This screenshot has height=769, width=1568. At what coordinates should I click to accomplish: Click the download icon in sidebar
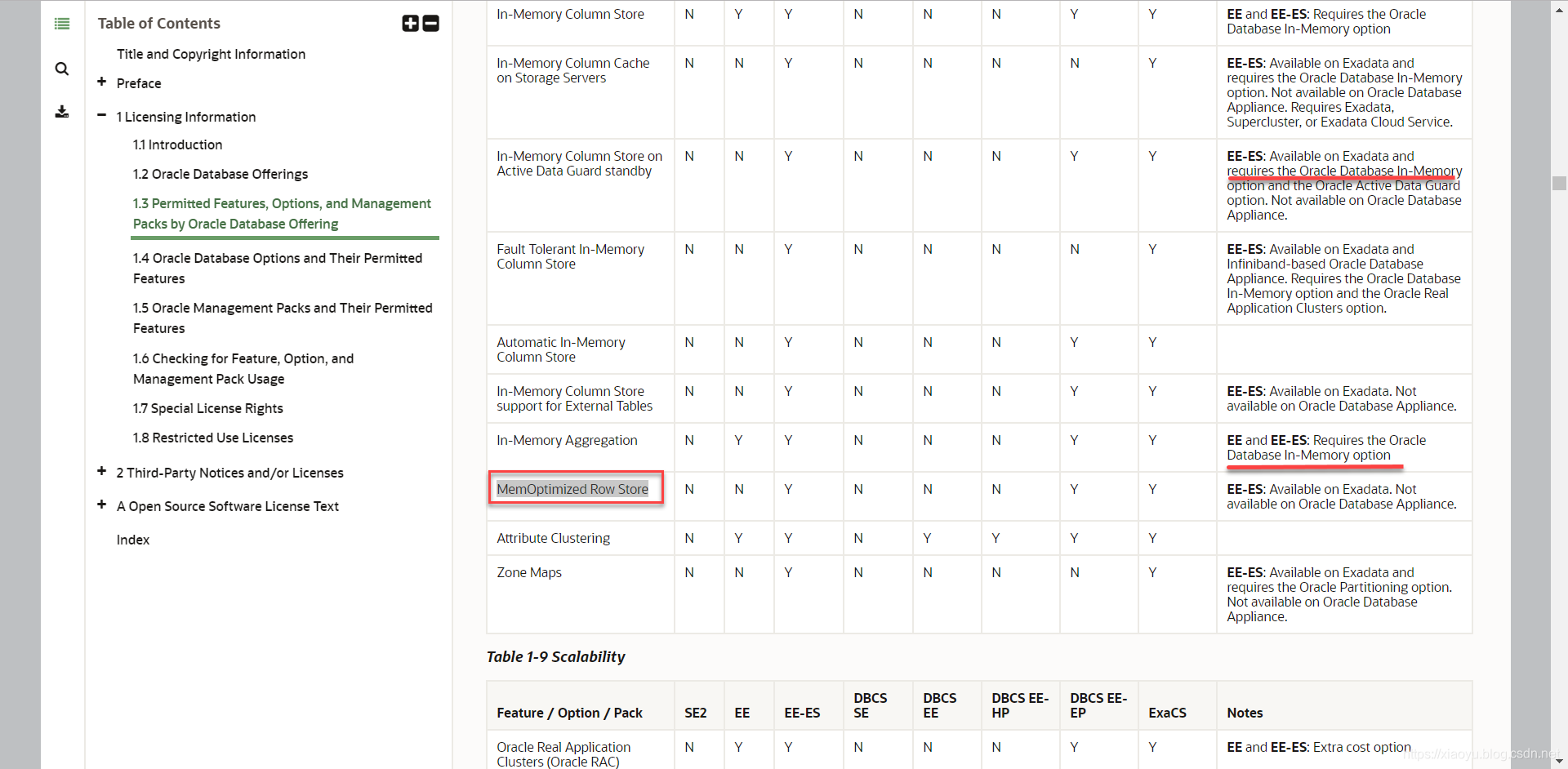pyautogui.click(x=62, y=112)
